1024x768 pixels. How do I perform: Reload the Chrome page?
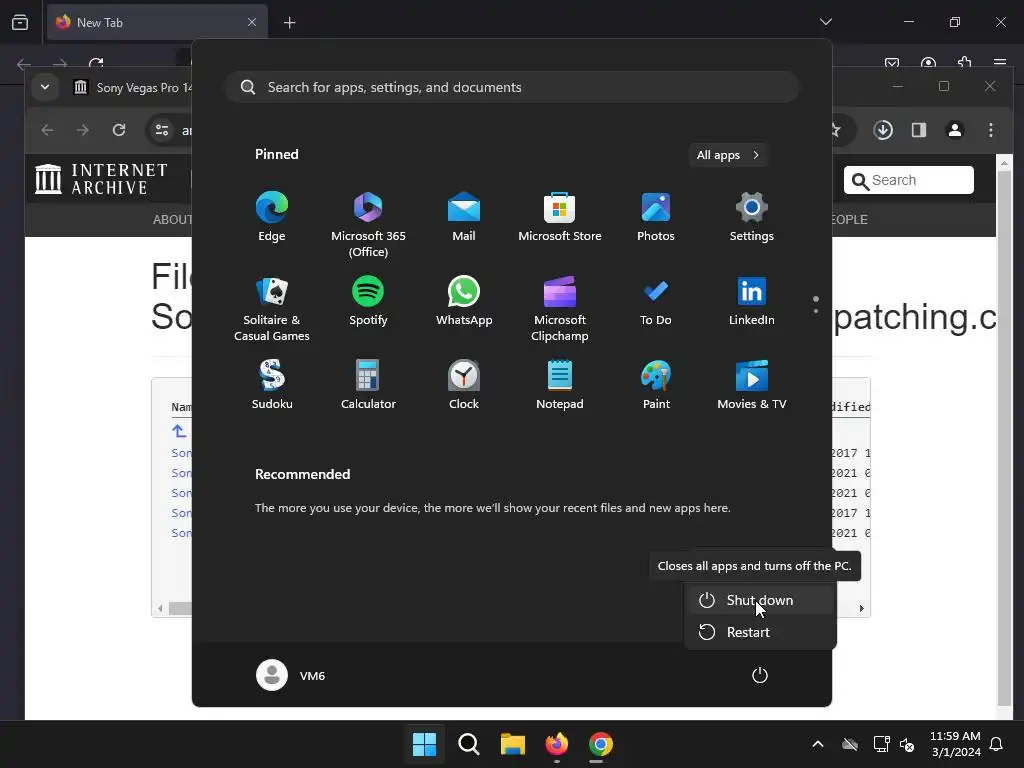click(118, 130)
